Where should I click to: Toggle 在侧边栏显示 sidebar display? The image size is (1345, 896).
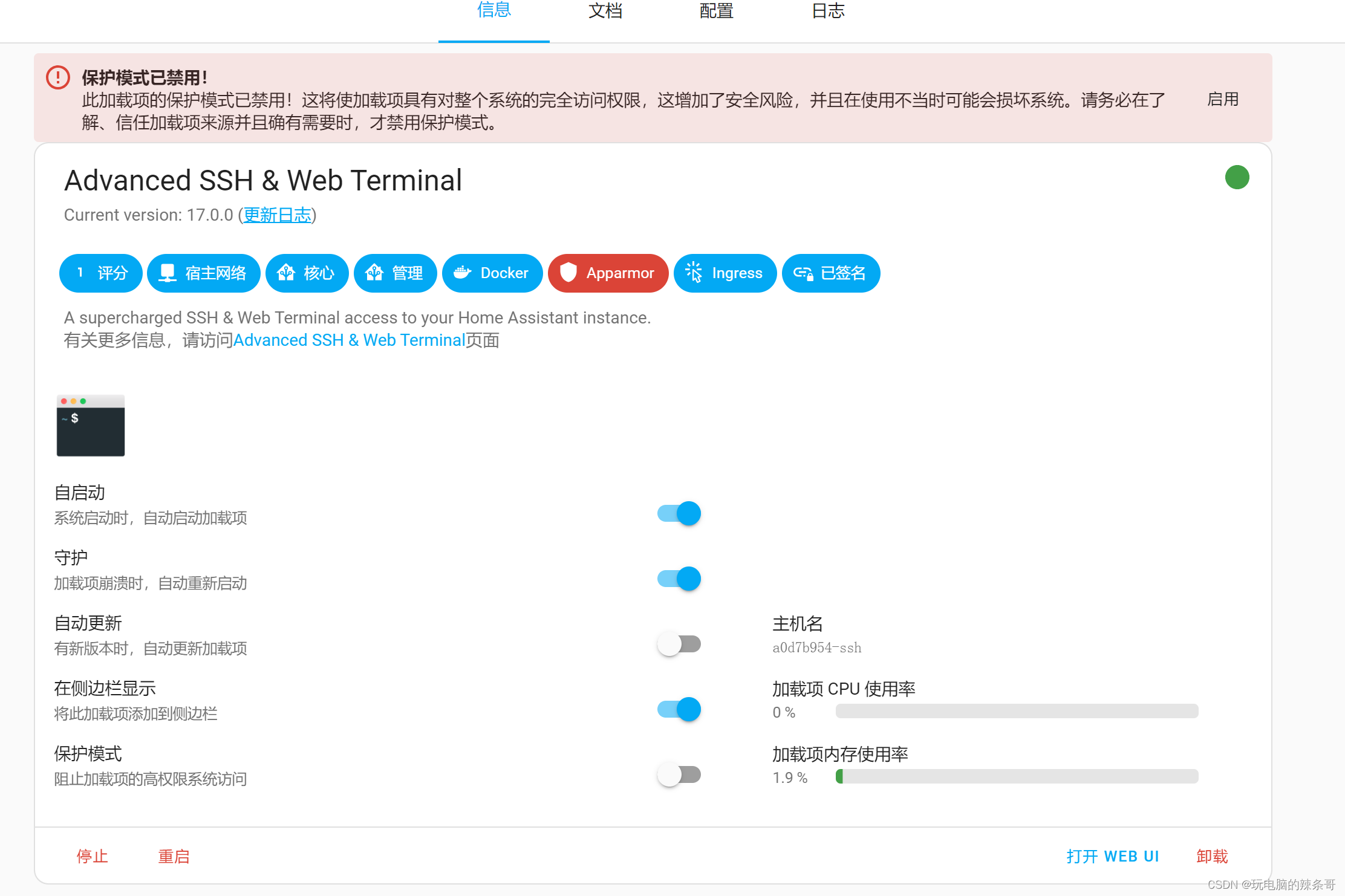pyautogui.click(x=679, y=709)
